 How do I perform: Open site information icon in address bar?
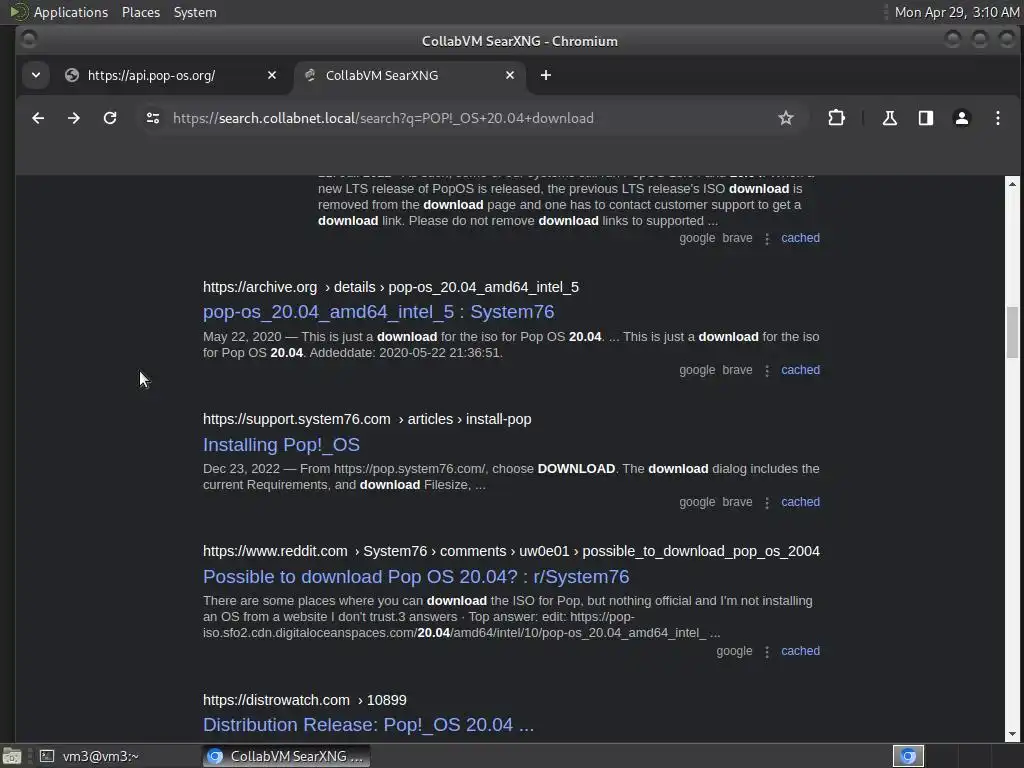(x=153, y=118)
